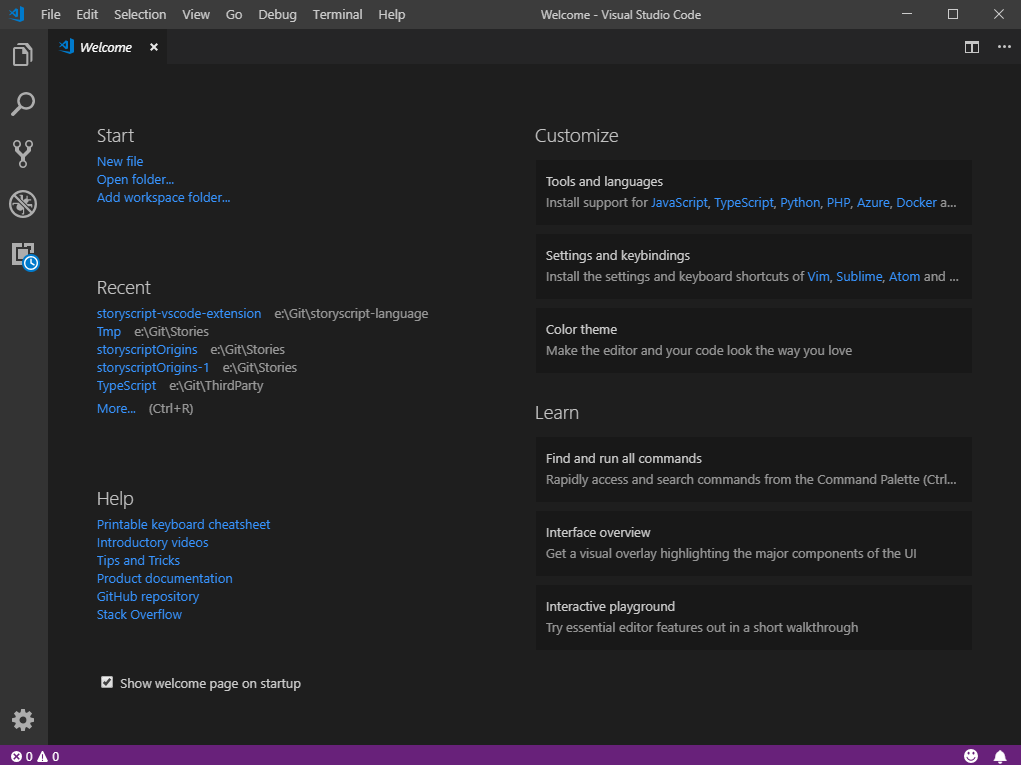Open the File menu

pos(50,14)
